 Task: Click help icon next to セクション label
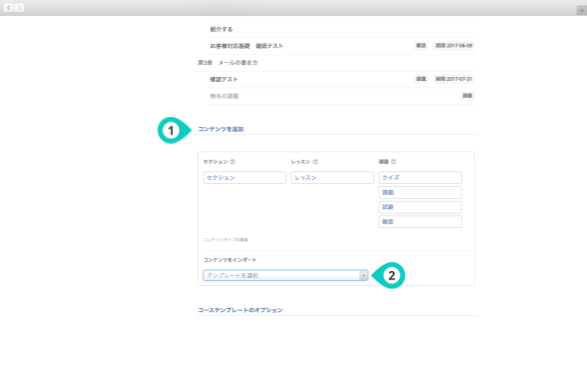[232, 162]
